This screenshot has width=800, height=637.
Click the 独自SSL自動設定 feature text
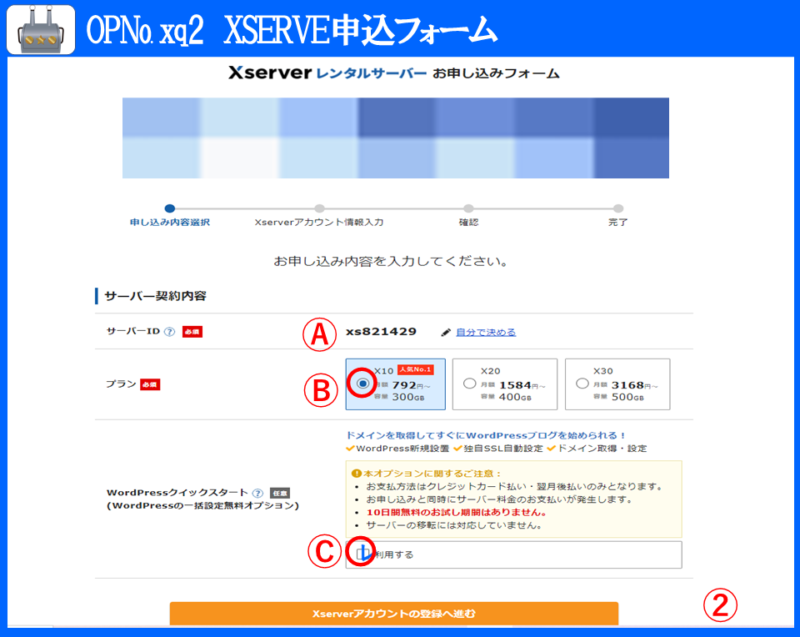coord(503,448)
